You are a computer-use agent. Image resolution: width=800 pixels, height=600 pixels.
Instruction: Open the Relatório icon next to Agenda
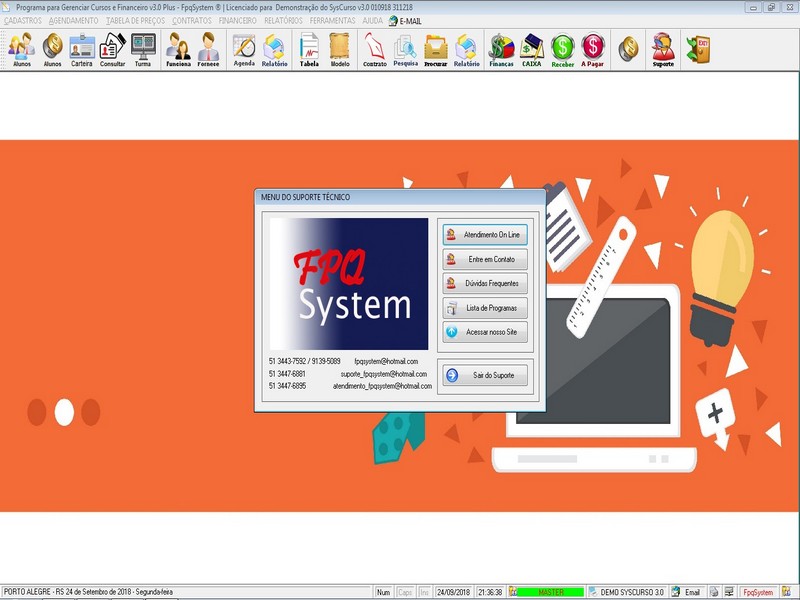tap(274, 49)
